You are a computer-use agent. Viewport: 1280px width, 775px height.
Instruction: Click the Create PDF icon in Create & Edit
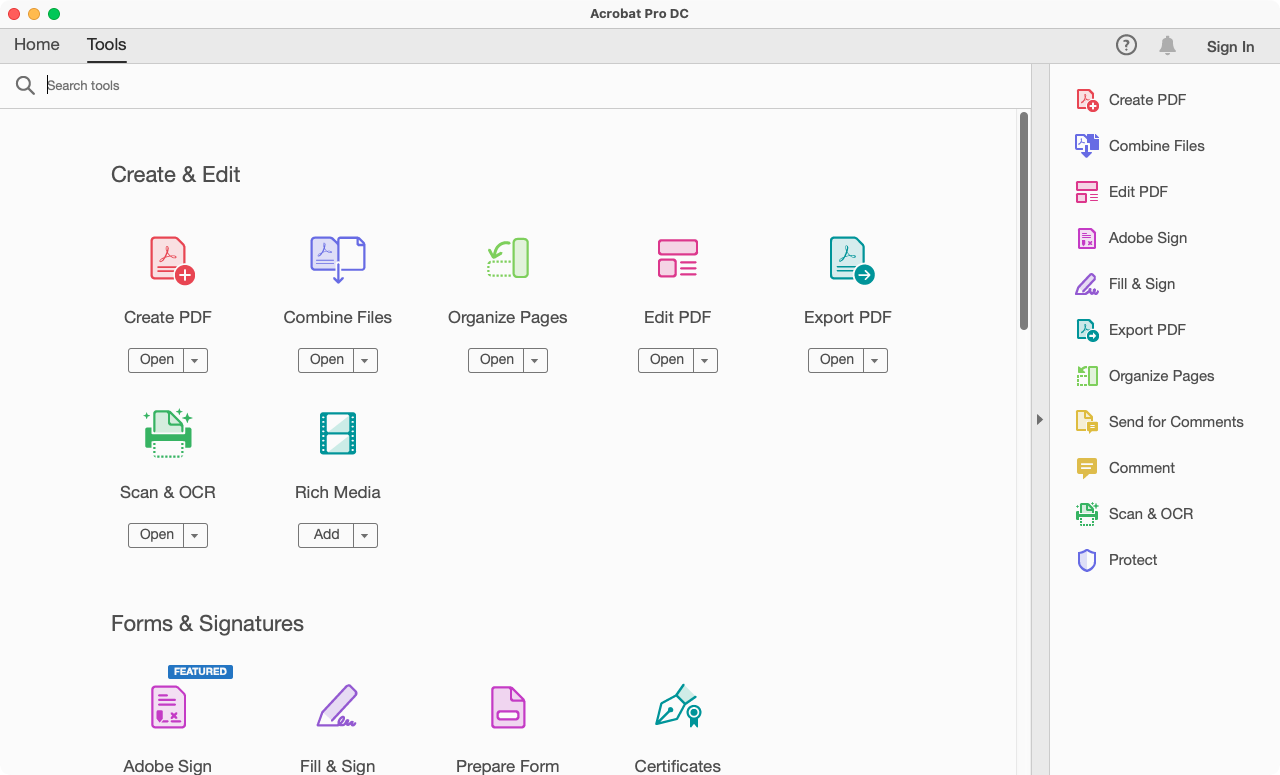[171, 260]
